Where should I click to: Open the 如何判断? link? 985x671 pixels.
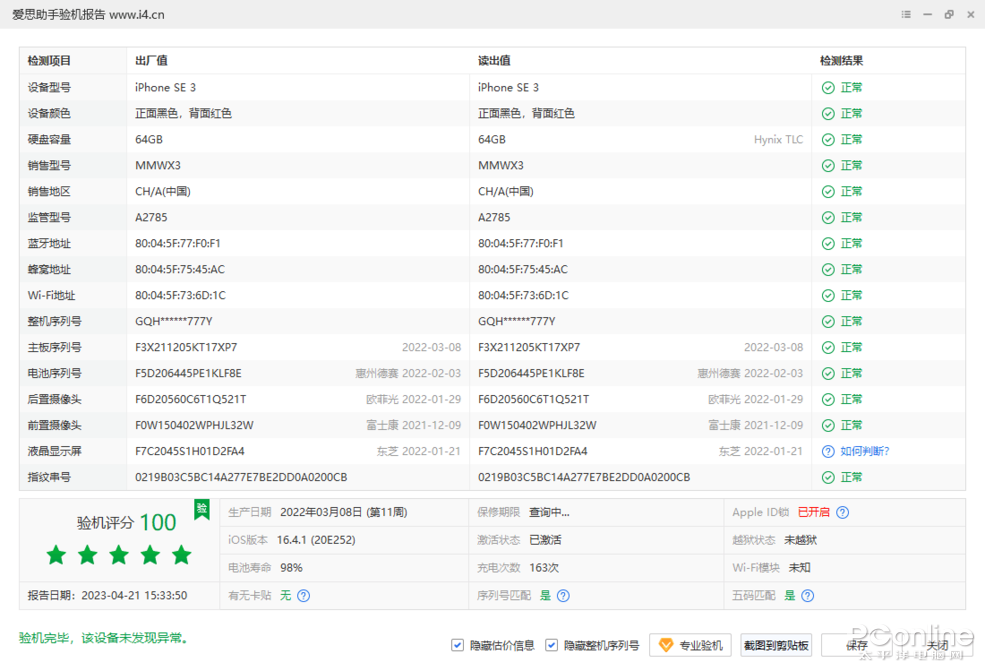pyautogui.click(x=865, y=451)
